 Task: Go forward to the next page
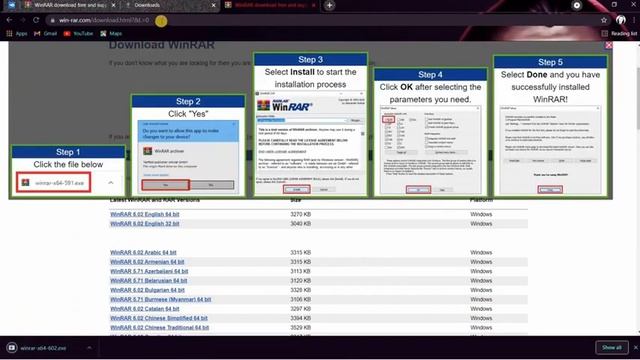23,20
